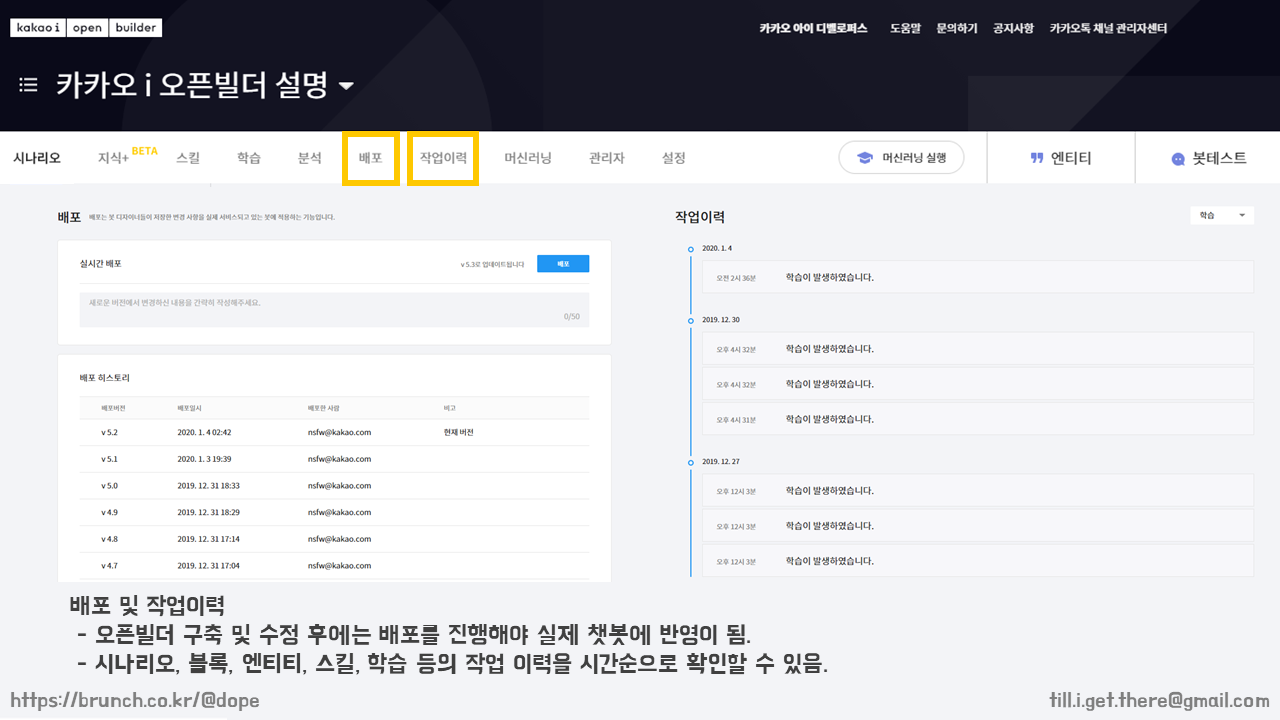1280x720 pixels.
Task: Click version v 5.1 in the history table
Action: tap(109, 459)
